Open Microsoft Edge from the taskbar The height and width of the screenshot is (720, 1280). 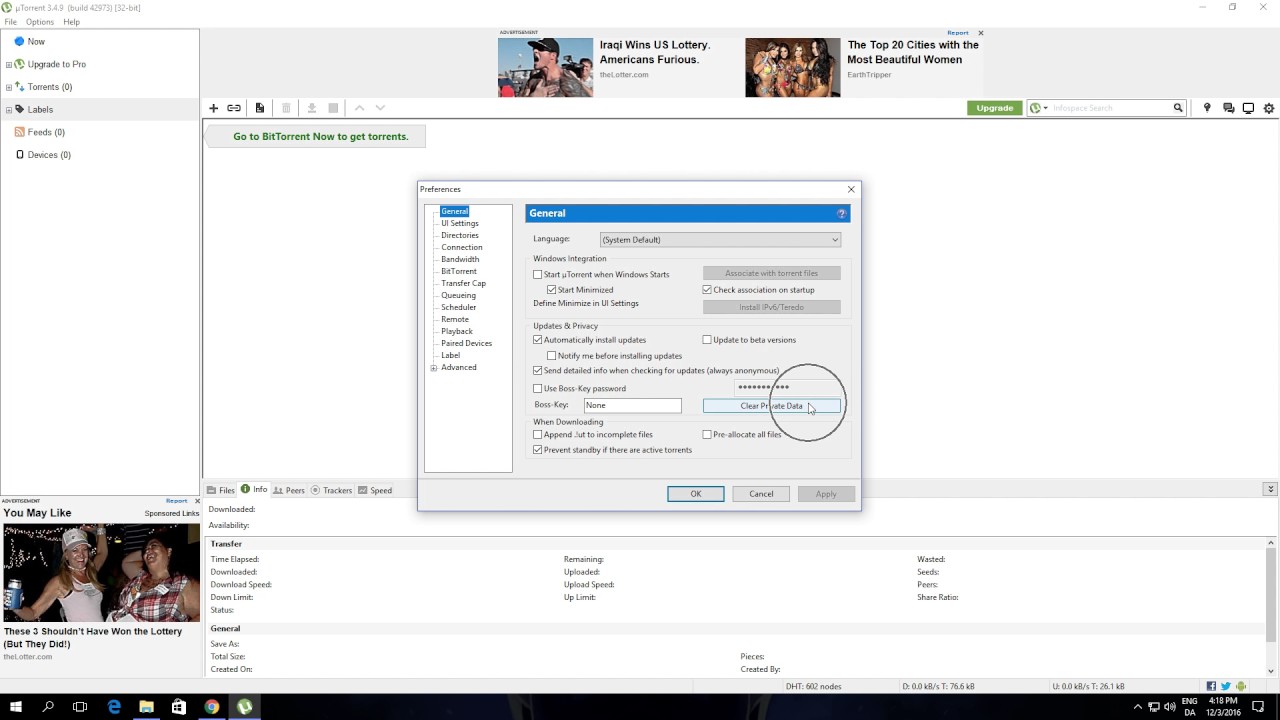point(114,707)
